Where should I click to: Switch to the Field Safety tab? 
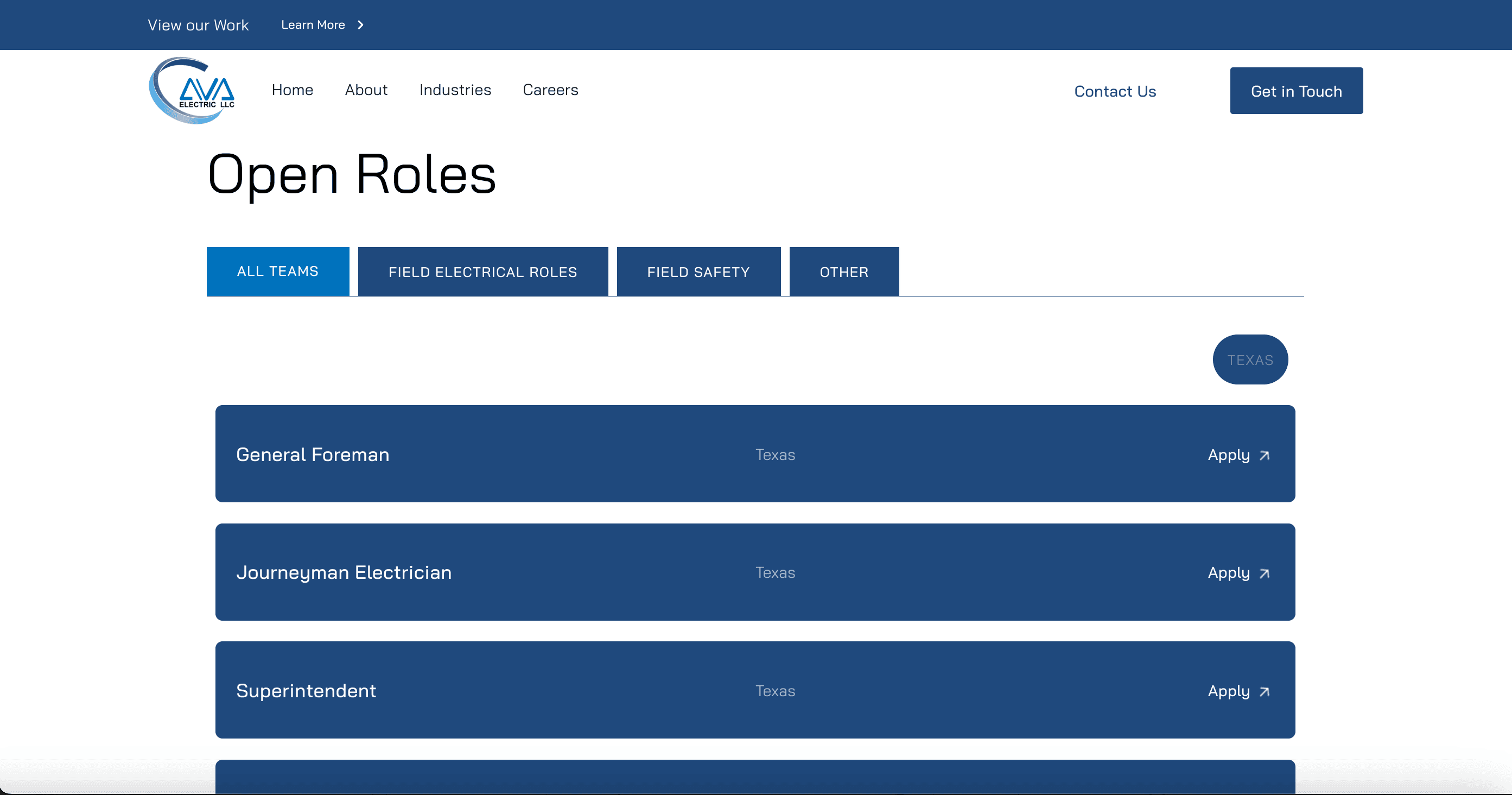(698, 272)
